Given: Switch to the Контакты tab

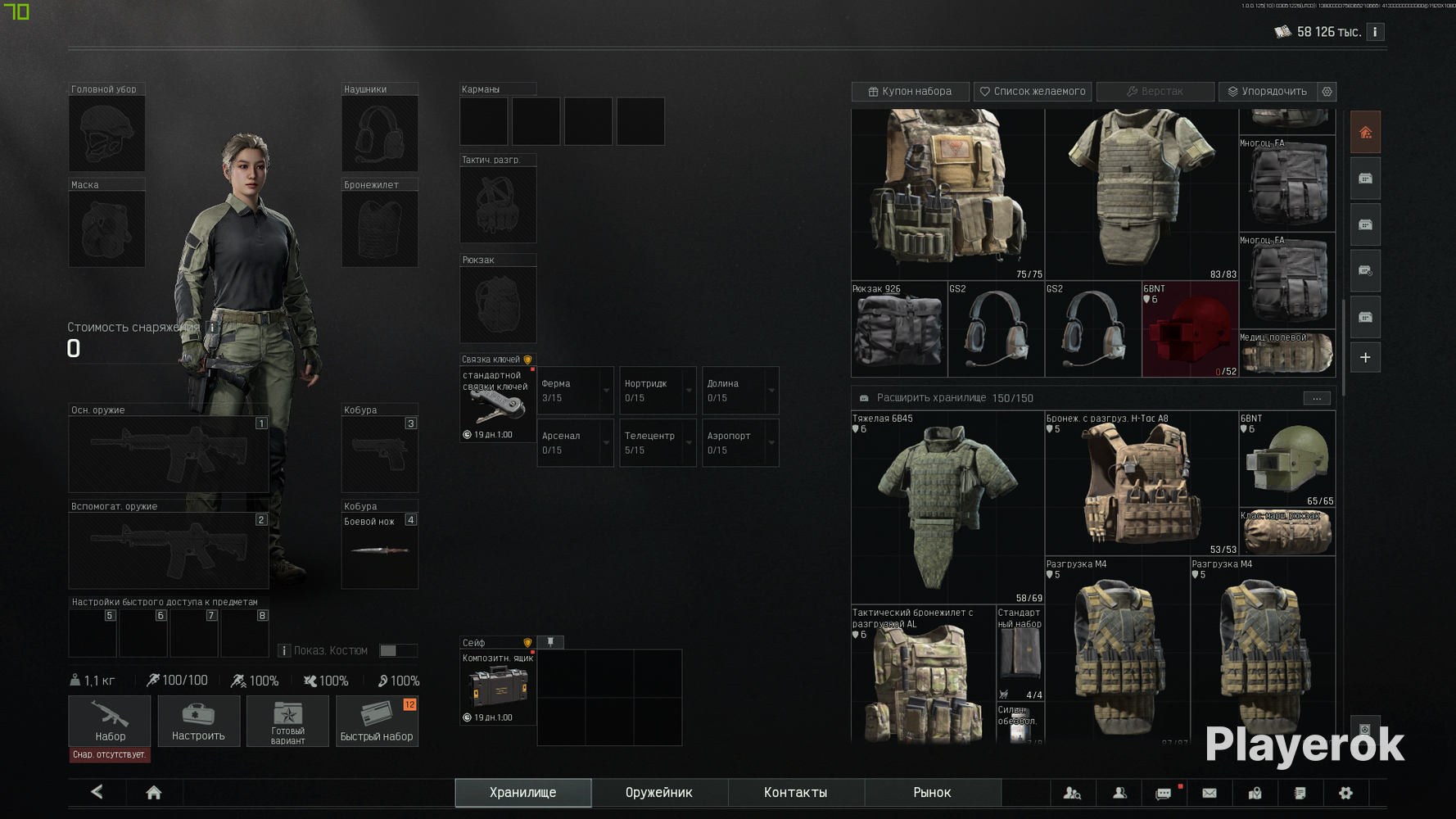Looking at the screenshot, I should coord(795,793).
